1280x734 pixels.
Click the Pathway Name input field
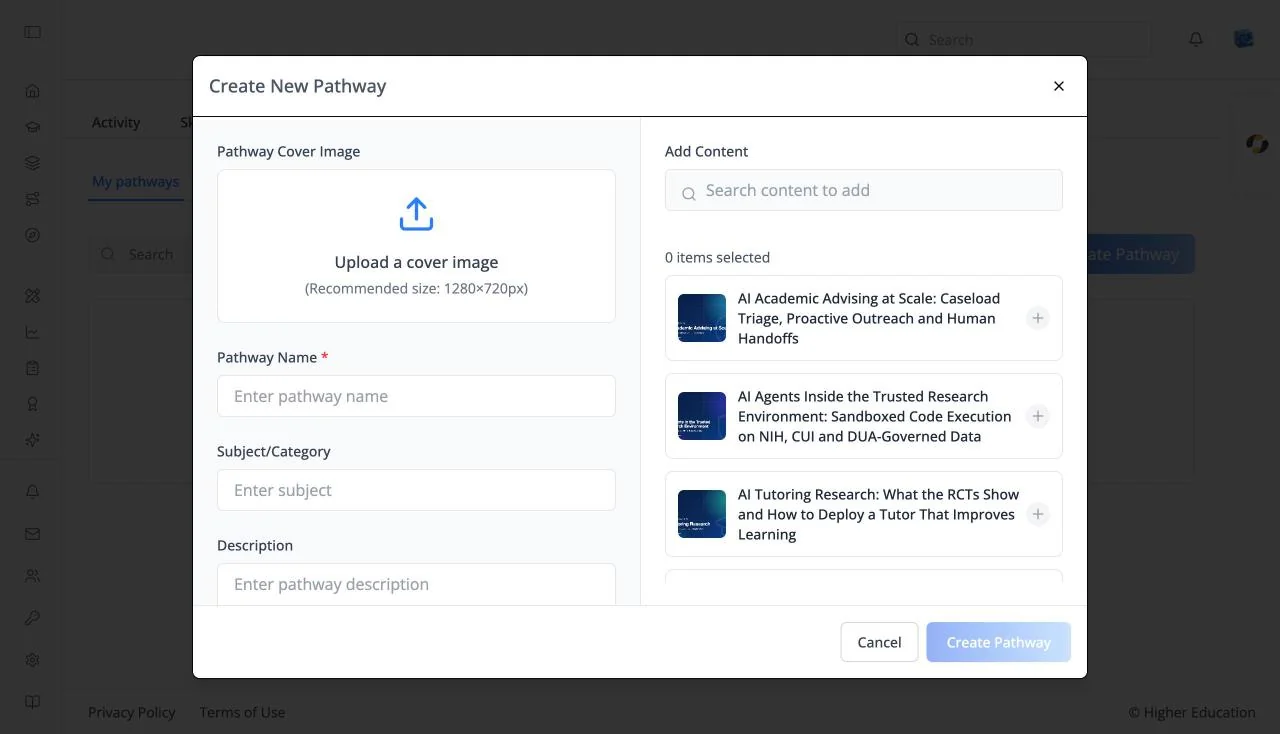416,396
